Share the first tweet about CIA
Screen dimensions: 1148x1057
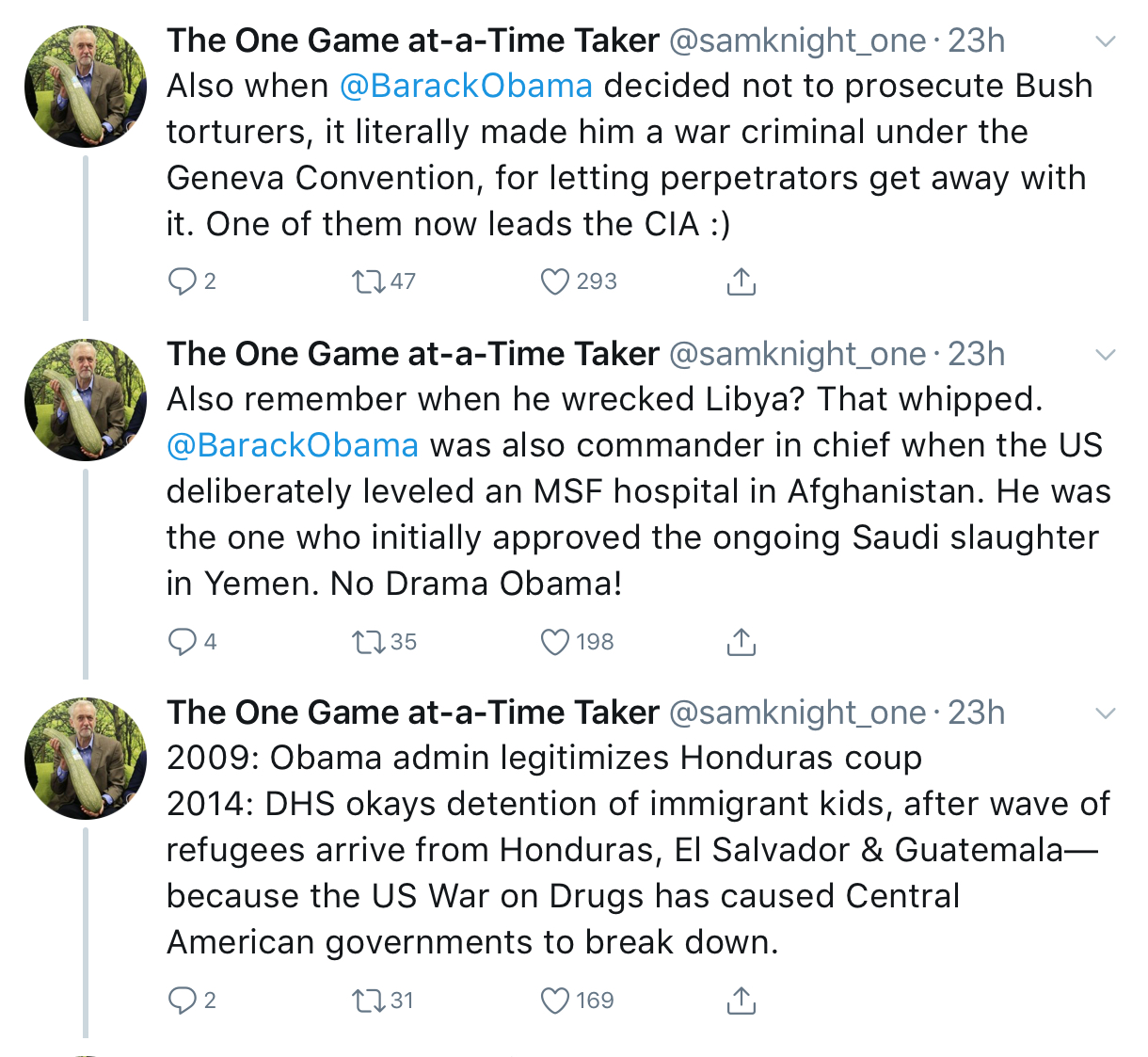741,281
